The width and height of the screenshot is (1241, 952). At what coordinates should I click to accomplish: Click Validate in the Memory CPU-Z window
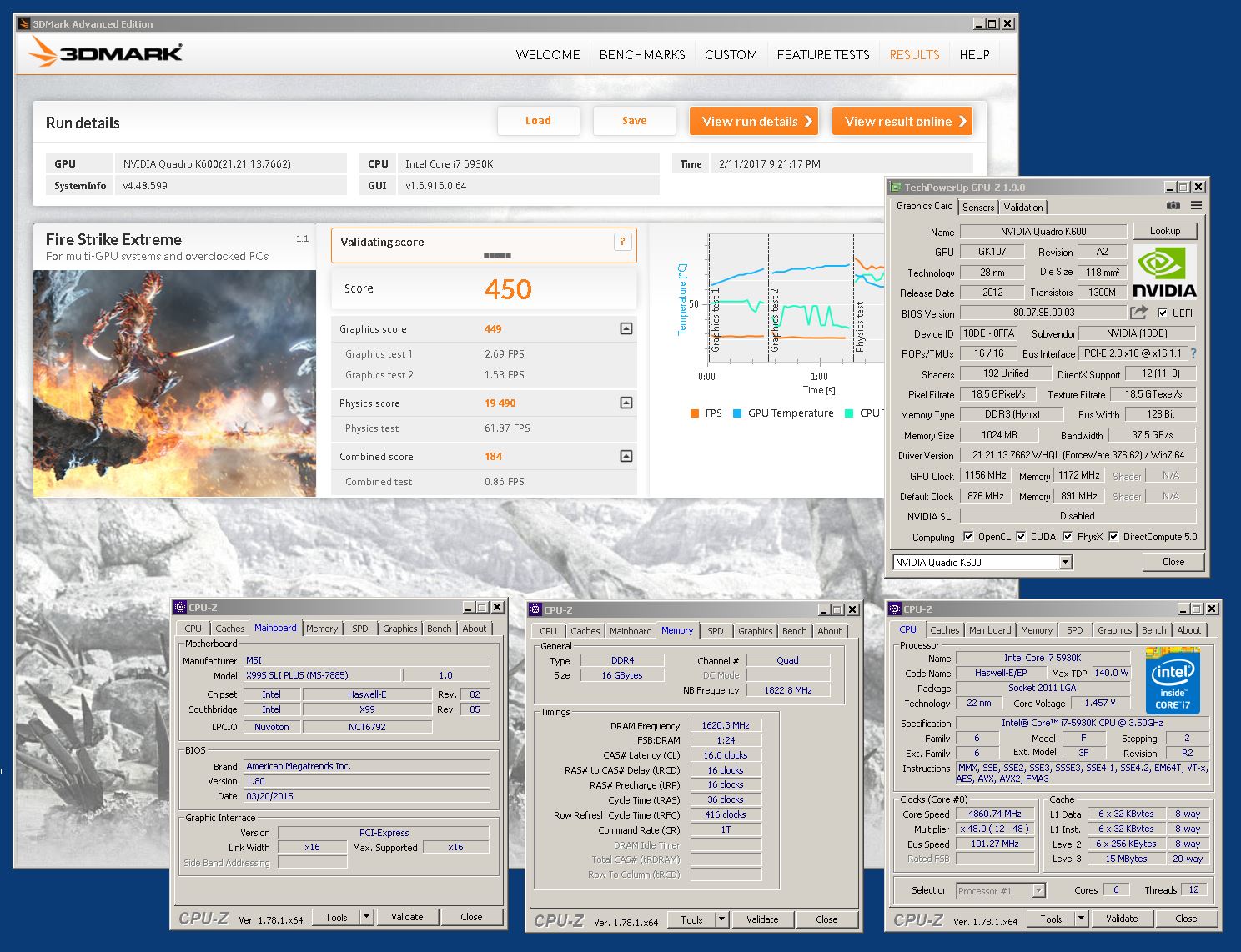coord(762,919)
